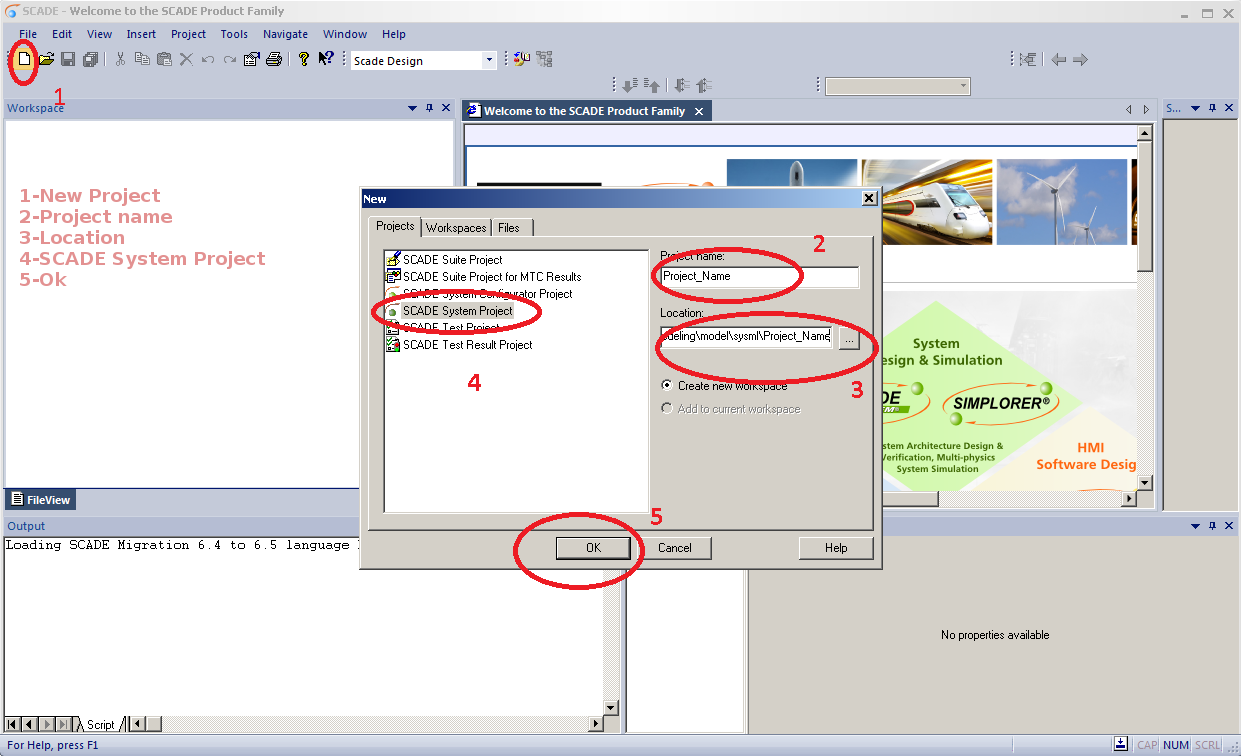Click the Save All toolbar icon

click(x=90, y=59)
